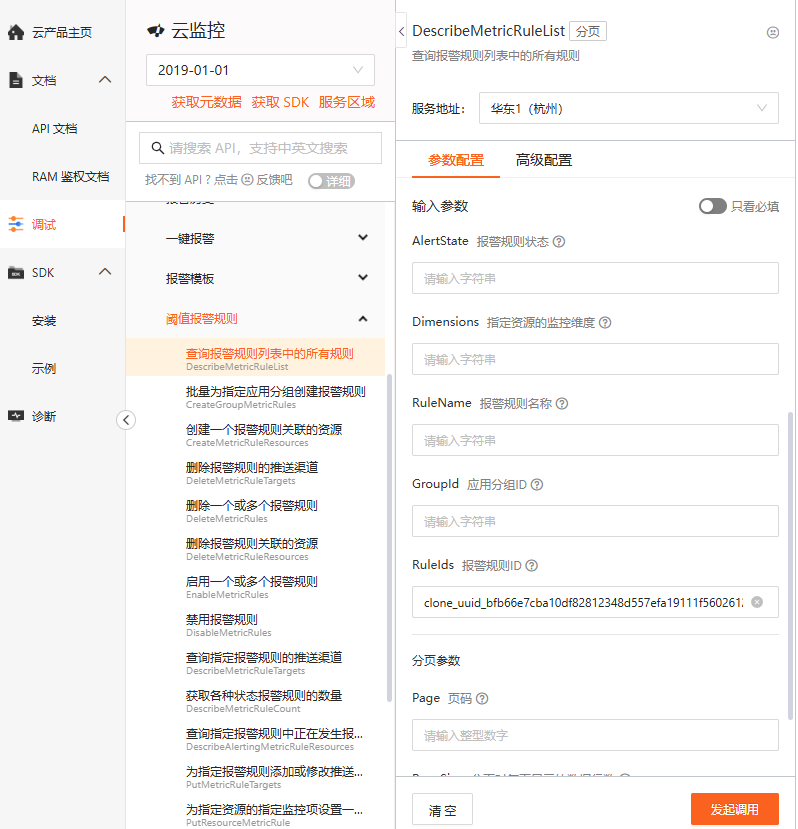Screen dimensions: 798x829
Task: Focus the RuleName input field
Action: pyautogui.click(x=595, y=440)
